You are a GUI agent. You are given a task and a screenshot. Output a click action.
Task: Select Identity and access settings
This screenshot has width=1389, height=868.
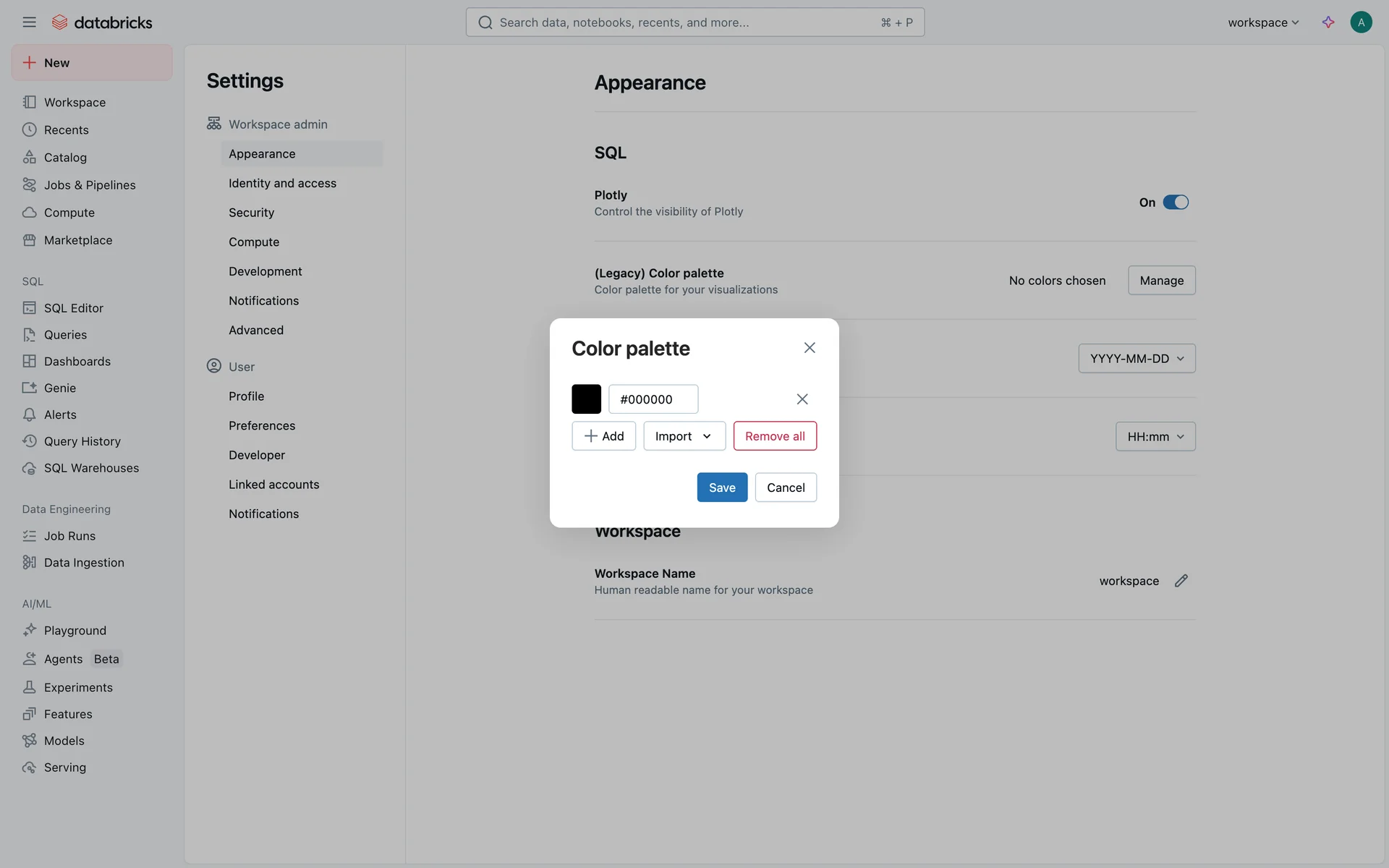pyautogui.click(x=282, y=184)
